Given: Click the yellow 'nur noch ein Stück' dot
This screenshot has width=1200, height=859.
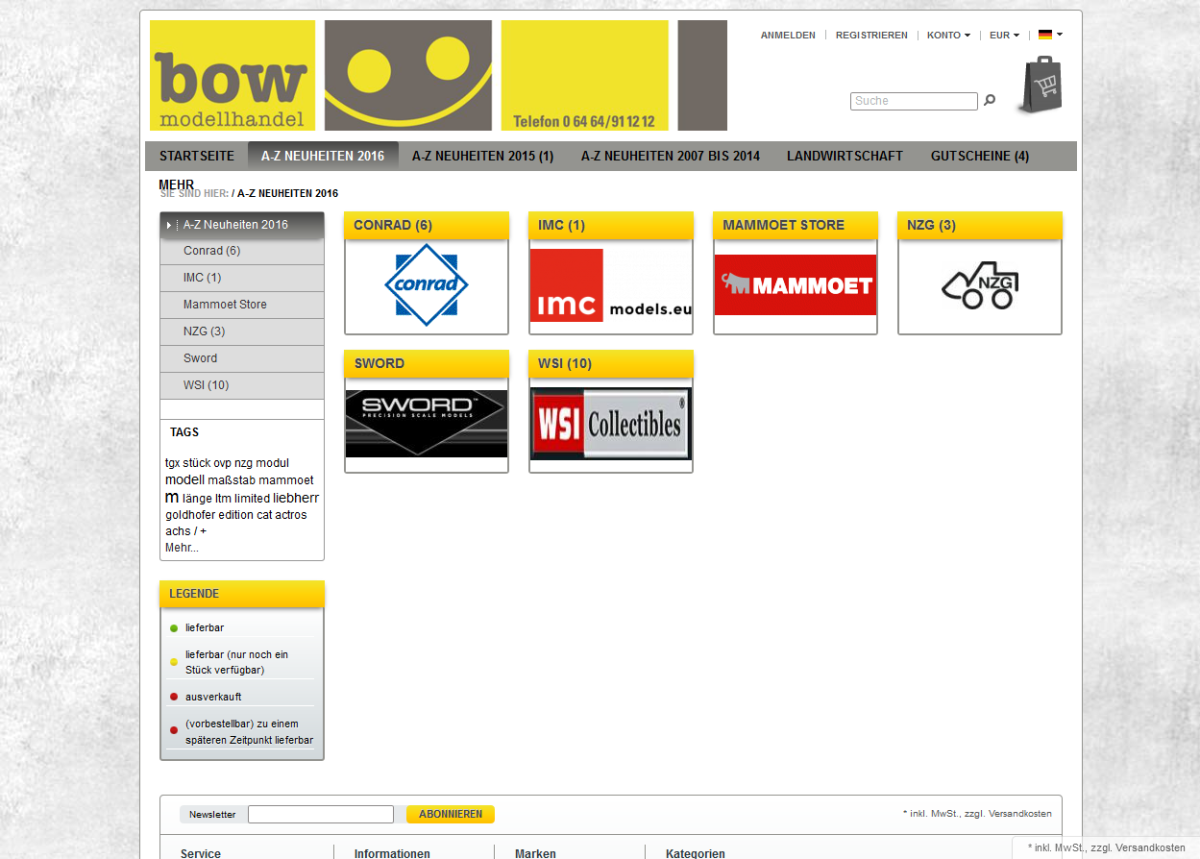Looking at the screenshot, I should point(174,662).
